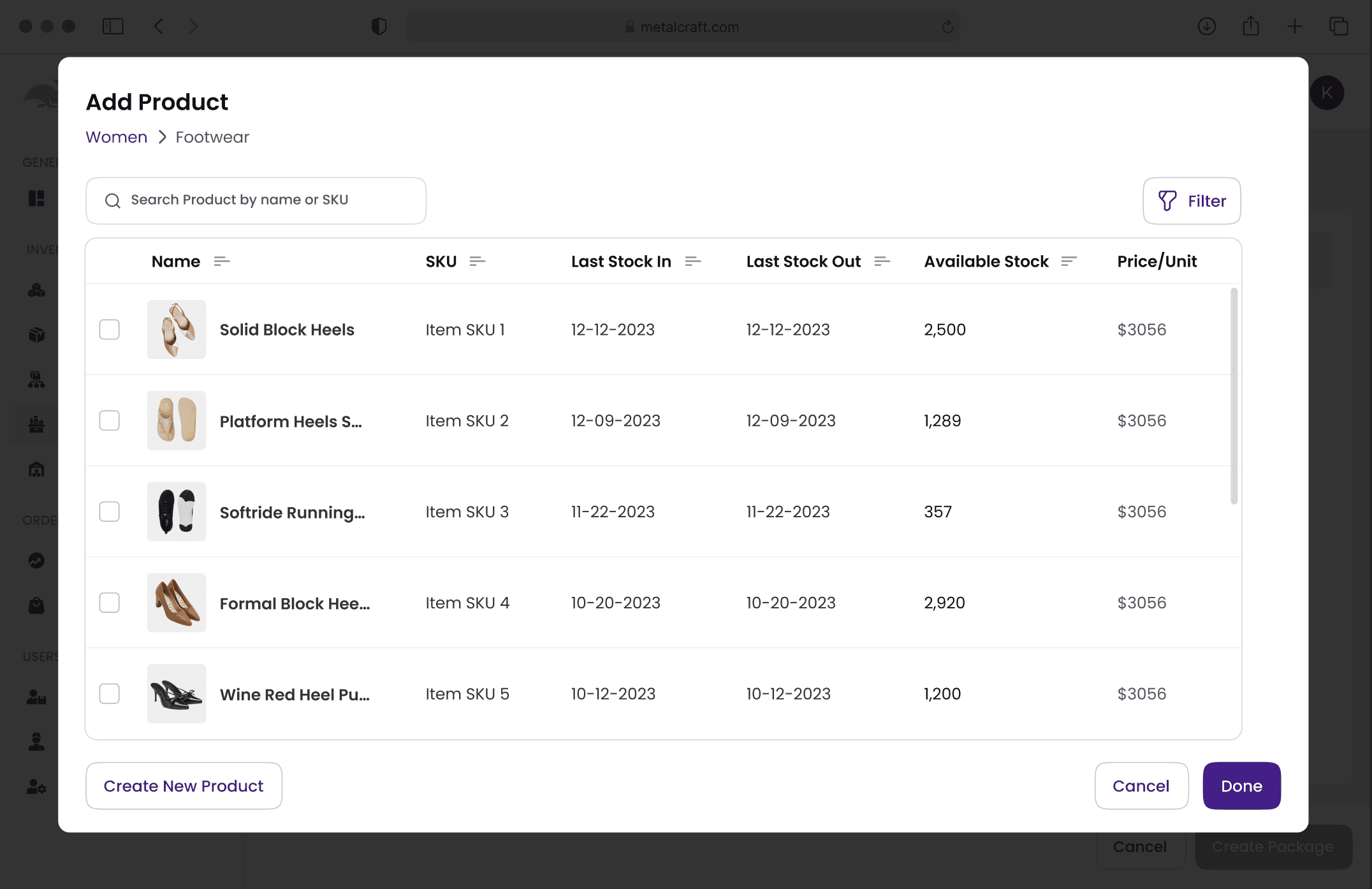Click Create New Product button

(184, 786)
